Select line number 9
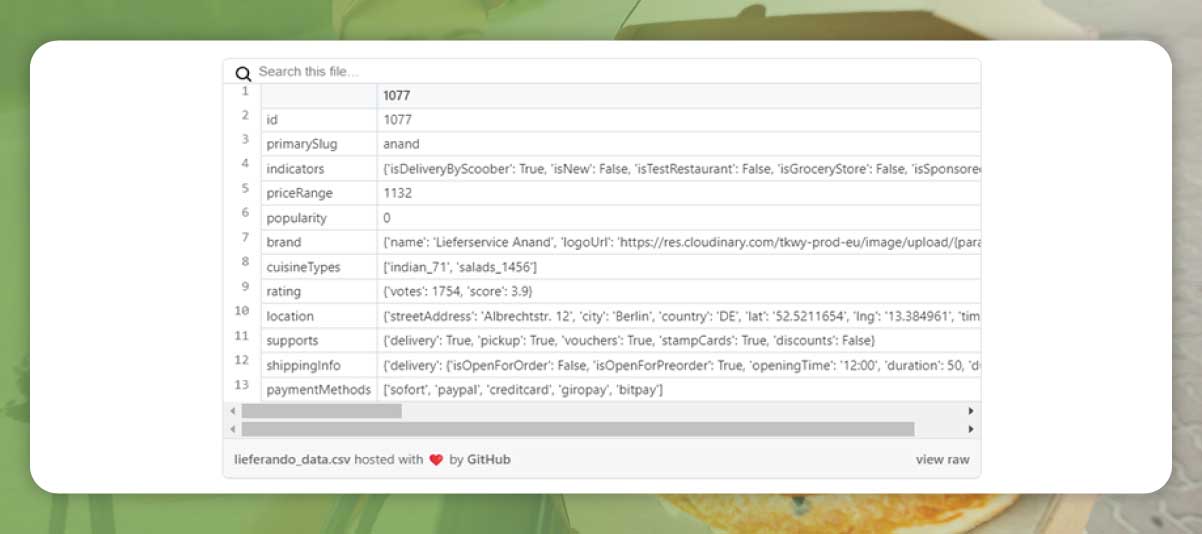Viewport: 1202px width, 534px height. pyautogui.click(x=244, y=287)
